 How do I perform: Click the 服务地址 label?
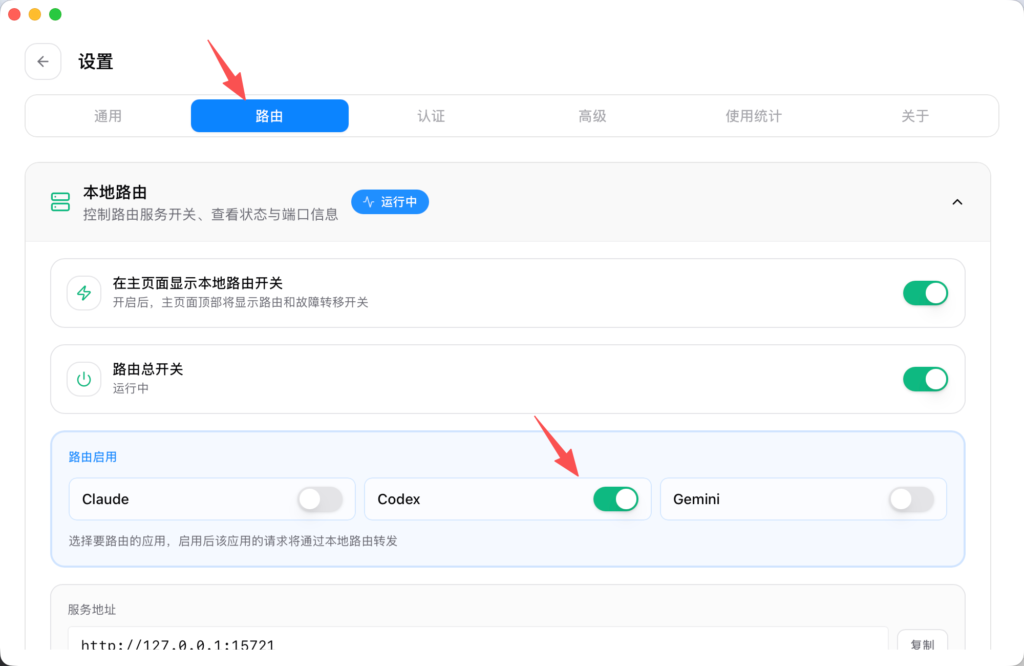[92, 610]
